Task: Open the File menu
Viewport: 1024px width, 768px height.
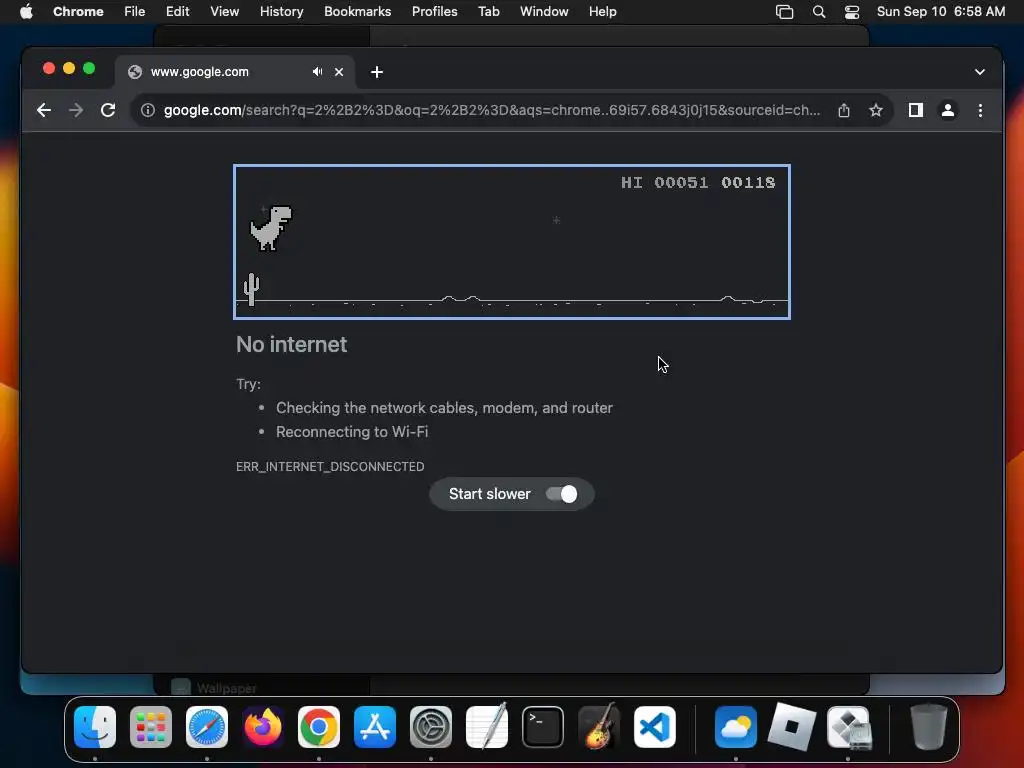Action: click(x=135, y=12)
